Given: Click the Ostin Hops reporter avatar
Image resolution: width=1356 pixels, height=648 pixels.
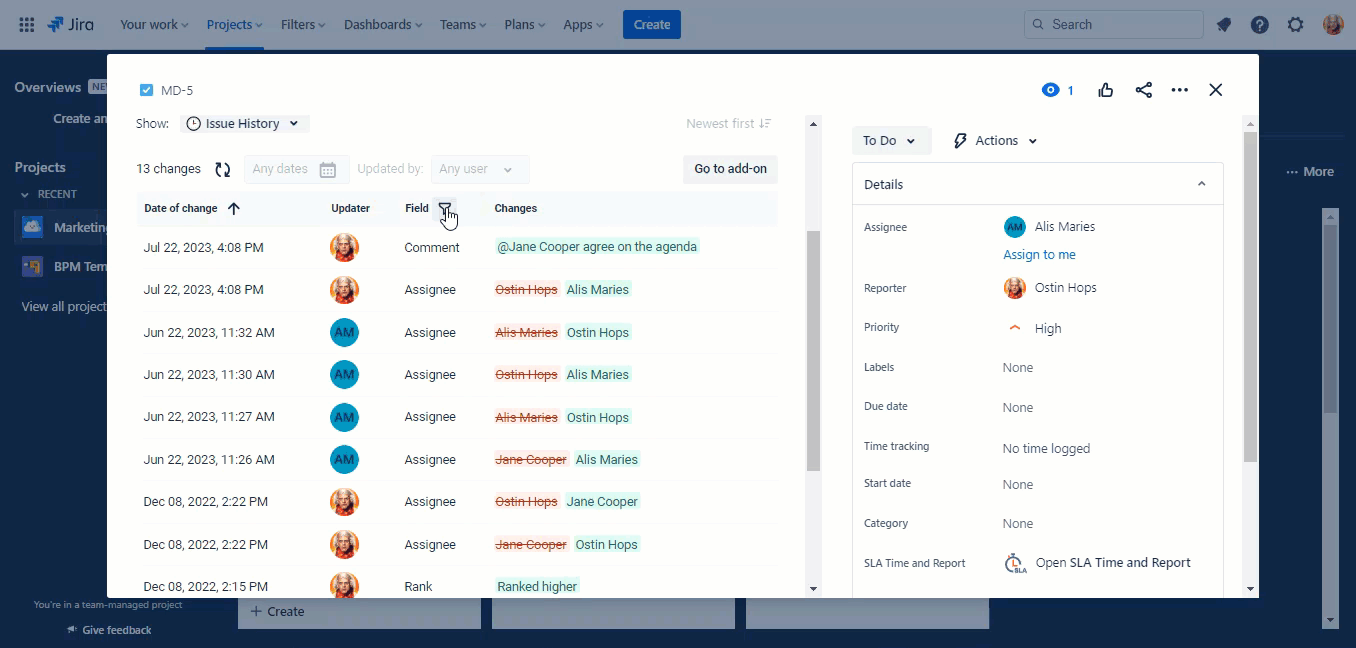Looking at the screenshot, I should point(1015,288).
